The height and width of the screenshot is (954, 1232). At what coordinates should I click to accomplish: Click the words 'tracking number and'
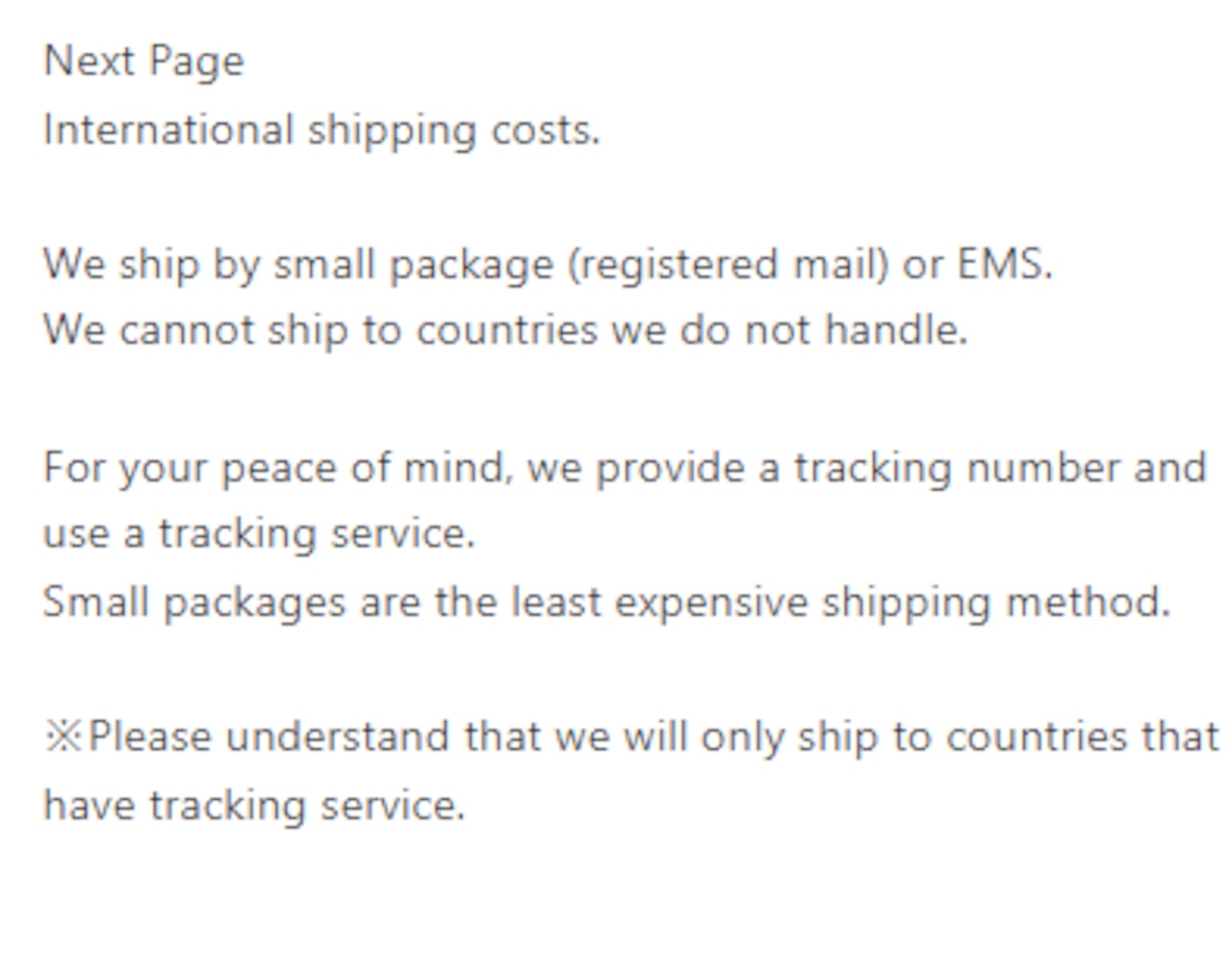pos(1000,469)
